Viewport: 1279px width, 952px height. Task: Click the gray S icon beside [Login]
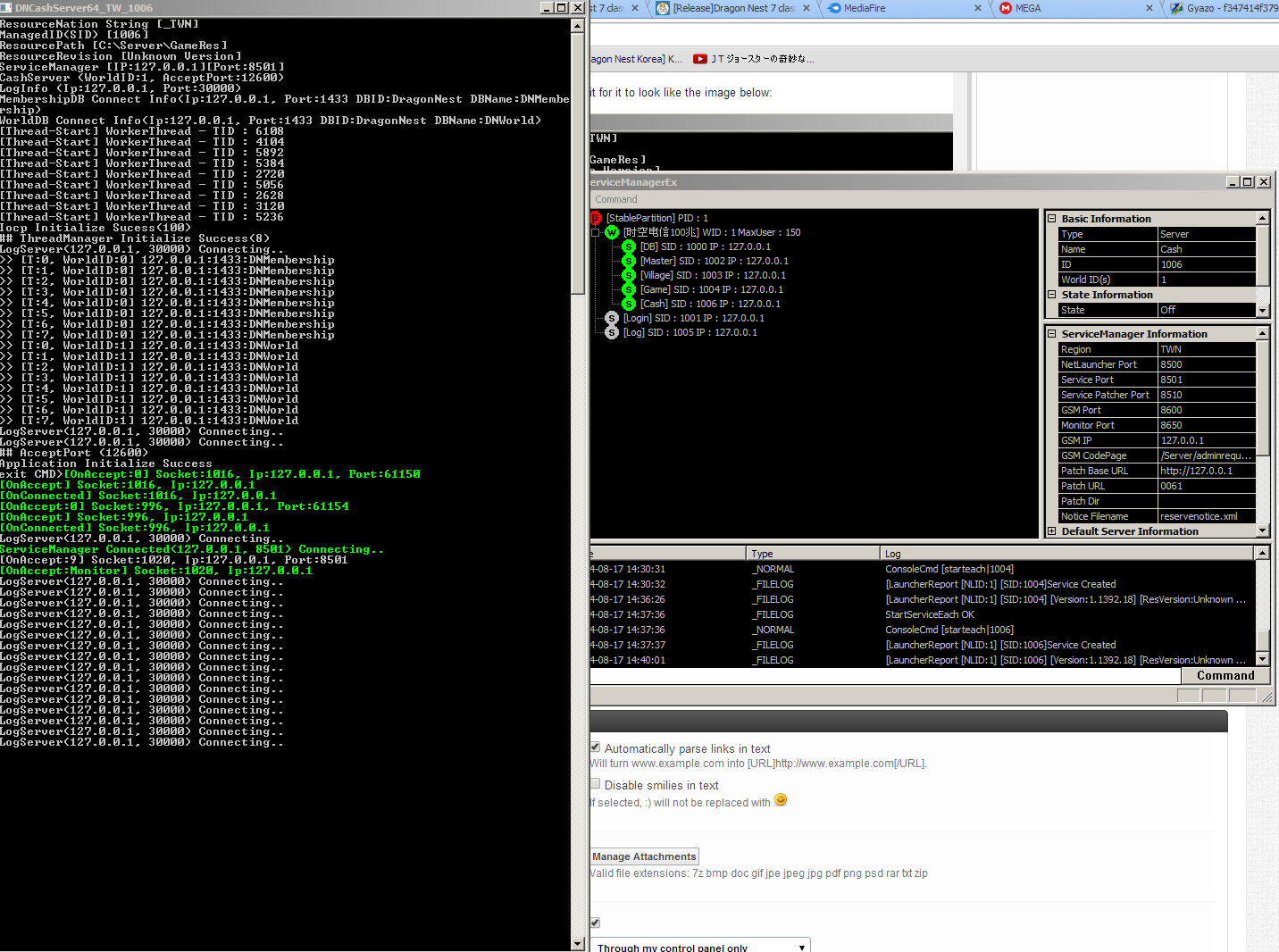(612, 318)
